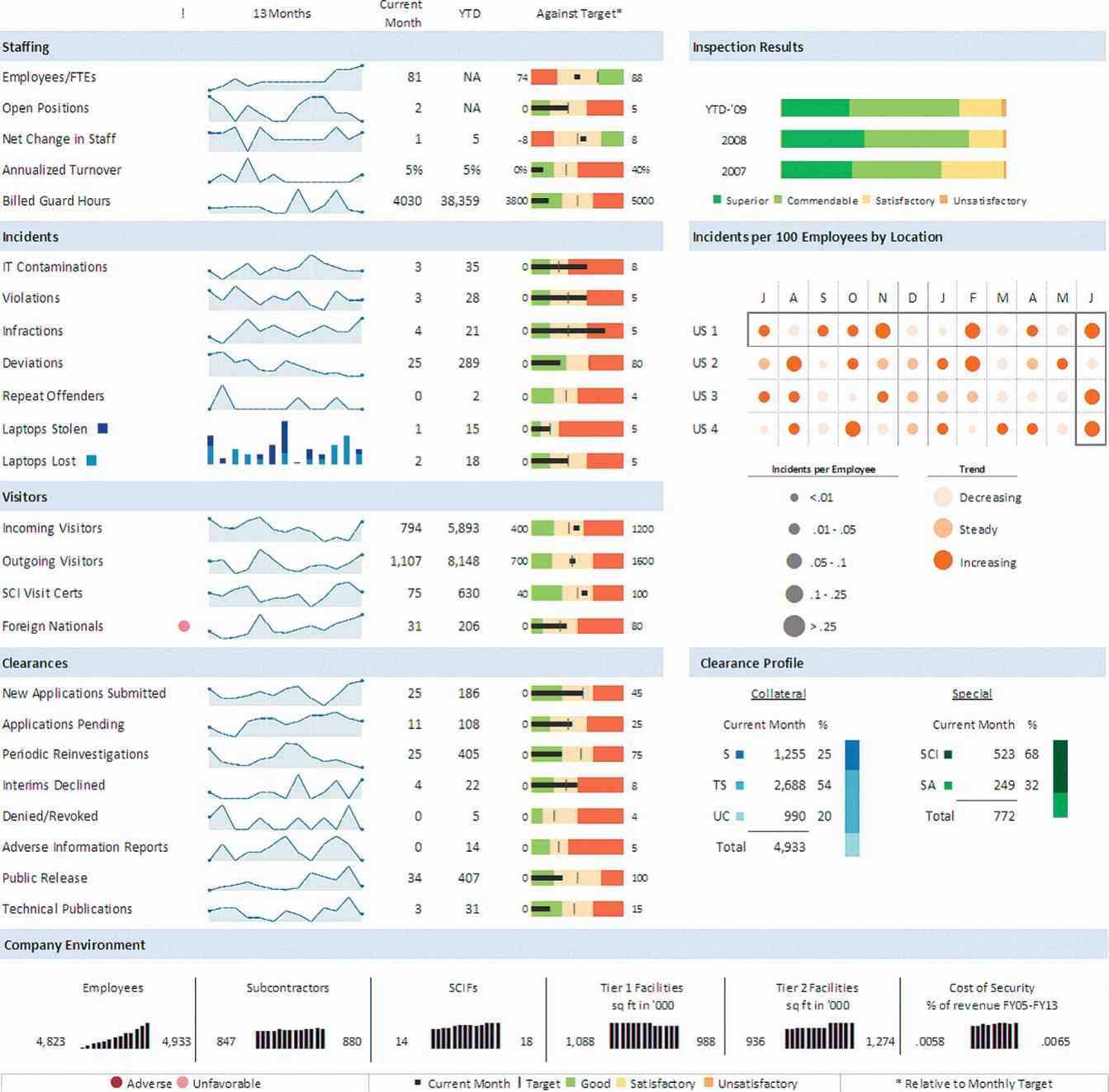Click the Adverse Information Reports label

pos(85,848)
